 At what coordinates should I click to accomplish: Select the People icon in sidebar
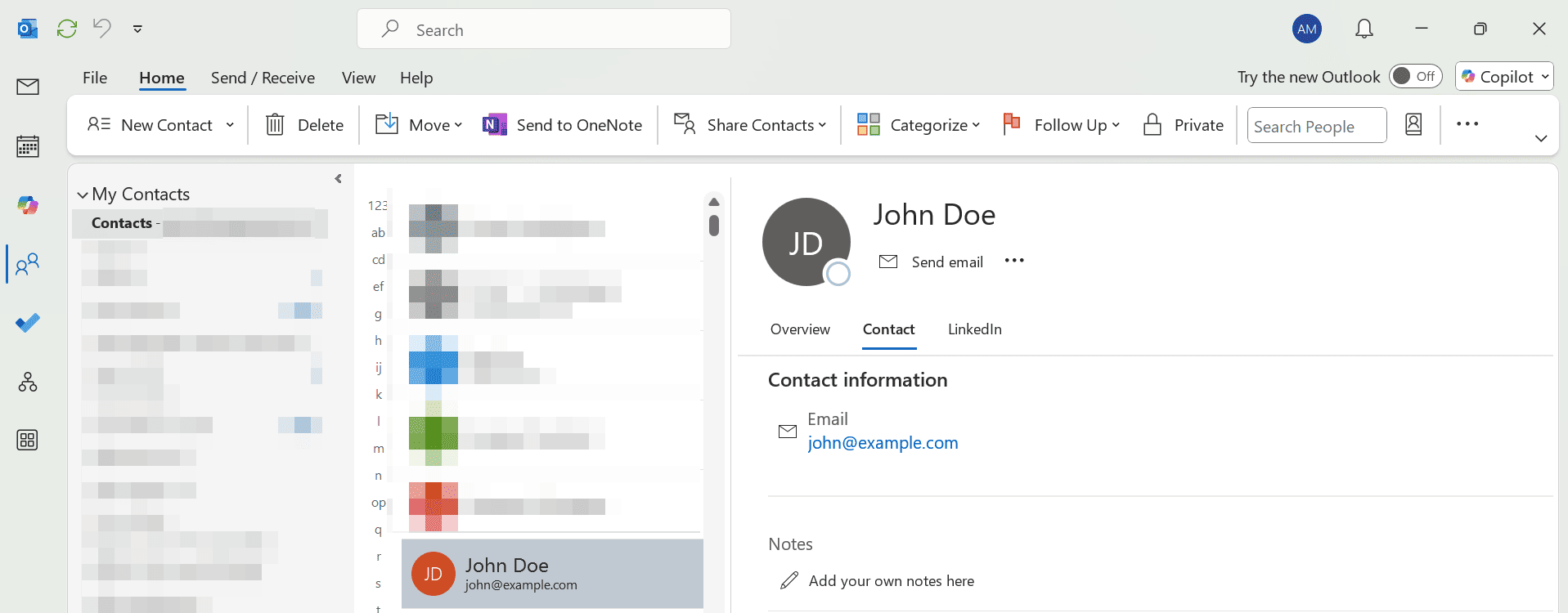[28, 264]
